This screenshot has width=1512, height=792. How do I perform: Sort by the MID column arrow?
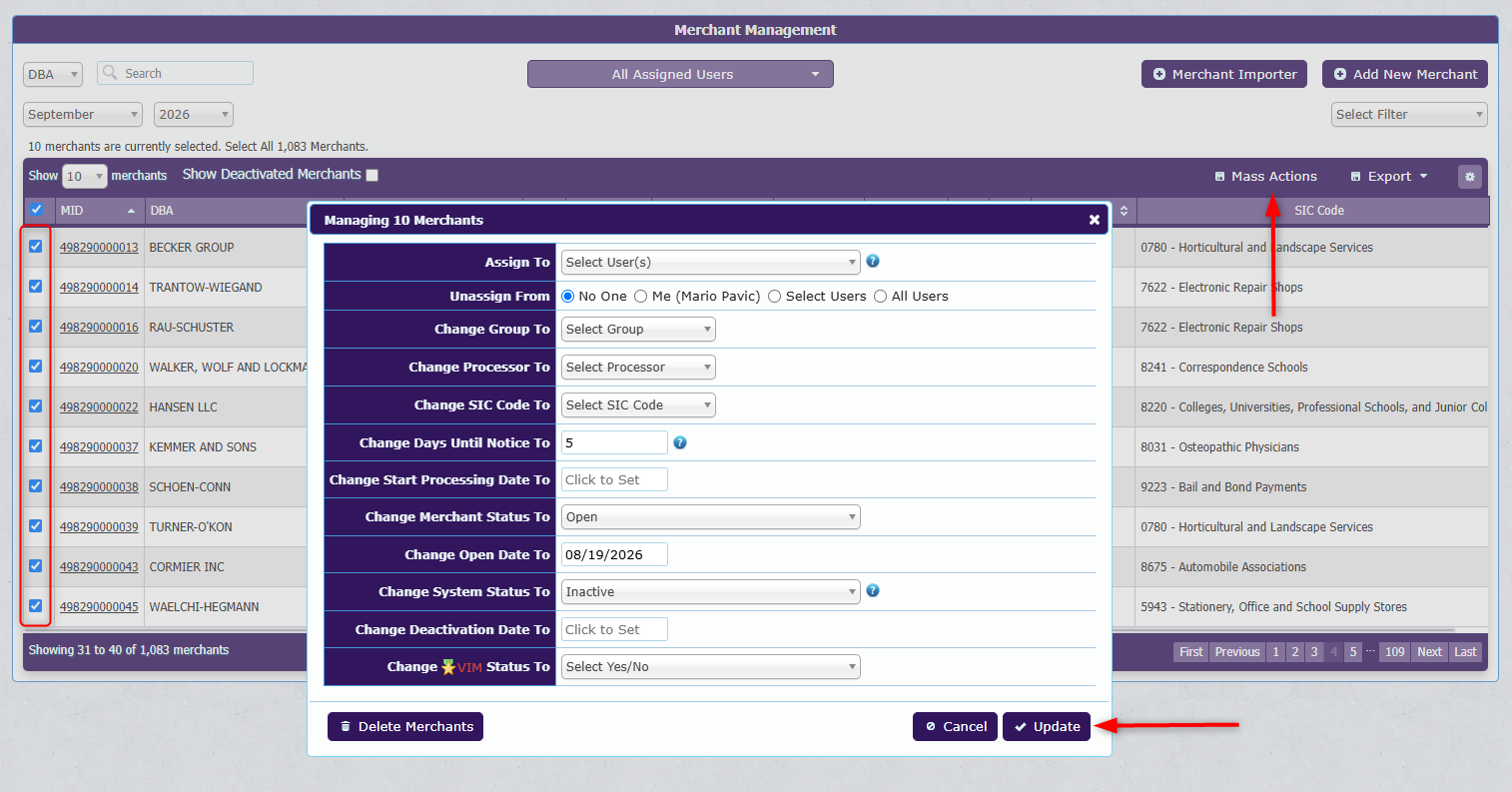(x=131, y=211)
